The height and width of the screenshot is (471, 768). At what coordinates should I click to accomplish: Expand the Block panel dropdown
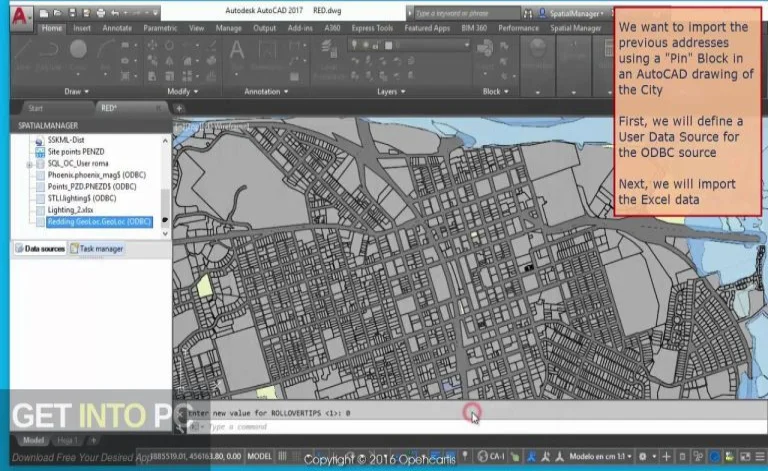pyautogui.click(x=495, y=92)
